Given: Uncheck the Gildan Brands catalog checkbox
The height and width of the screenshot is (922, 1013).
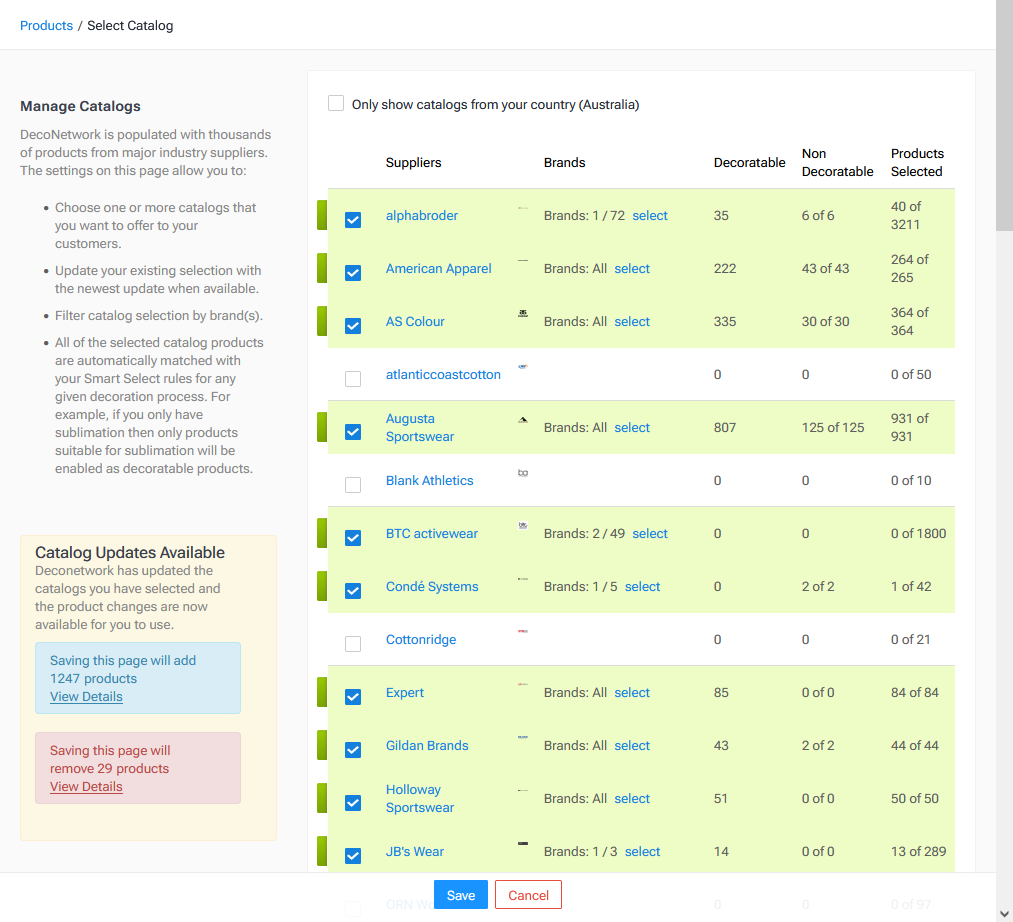Looking at the screenshot, I should 353,749.
